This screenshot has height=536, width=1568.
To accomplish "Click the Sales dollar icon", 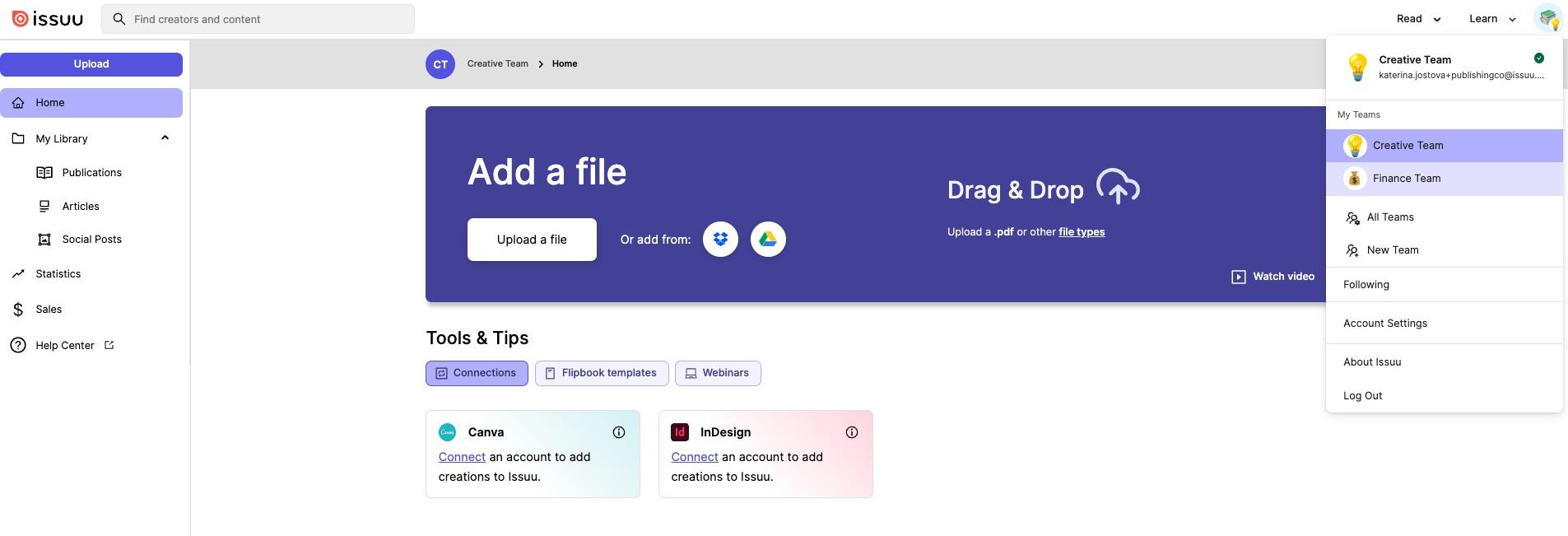I will tap(18, 310).
